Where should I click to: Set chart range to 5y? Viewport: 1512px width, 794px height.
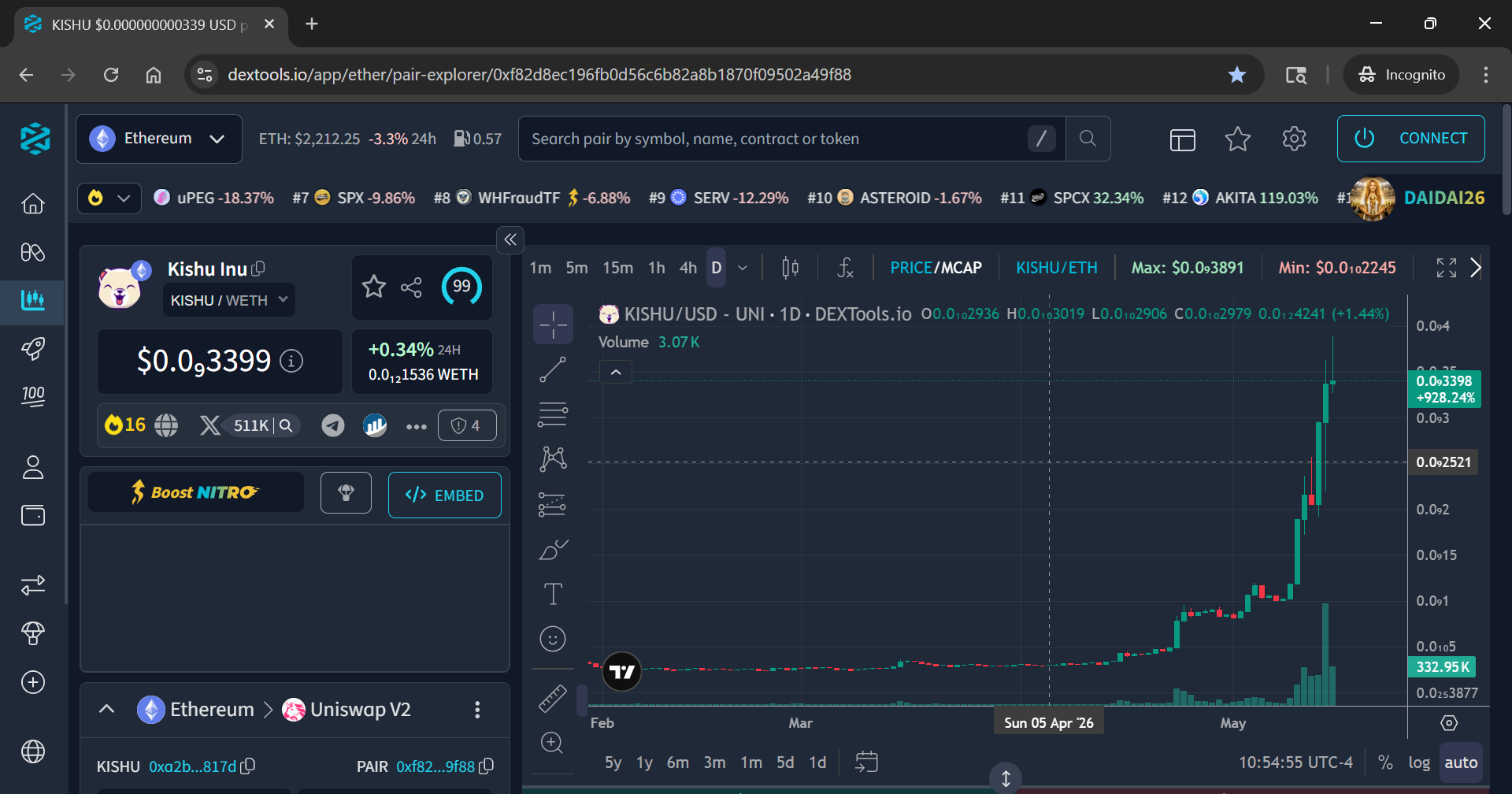pyautogui.click(x=613, y=762)
